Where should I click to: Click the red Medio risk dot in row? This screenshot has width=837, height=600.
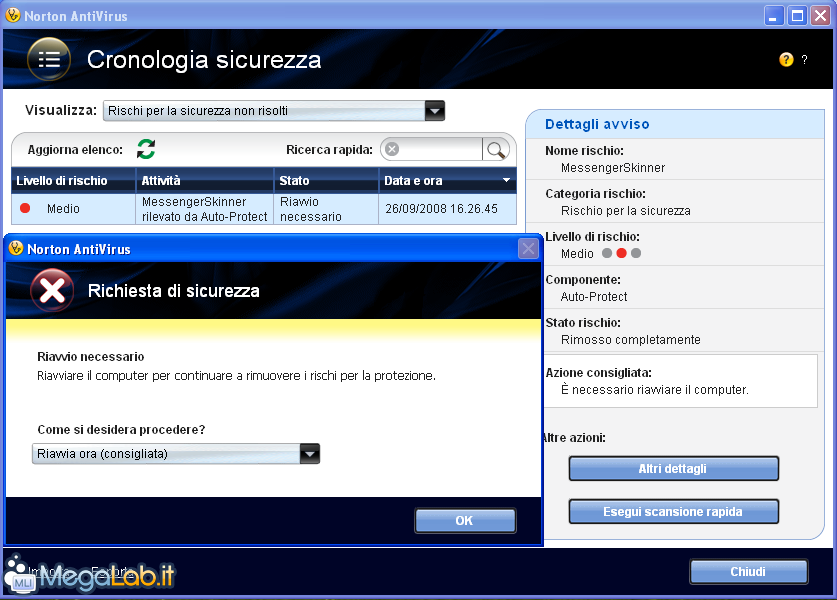point(25,208)
